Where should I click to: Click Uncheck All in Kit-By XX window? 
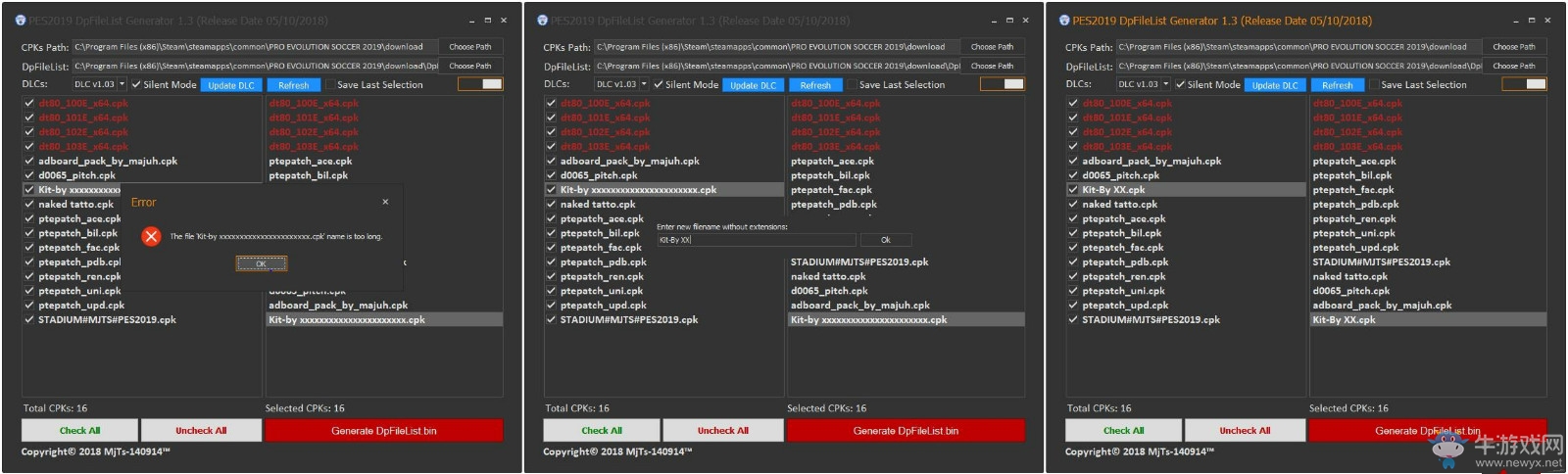[x=1245, y=430]
